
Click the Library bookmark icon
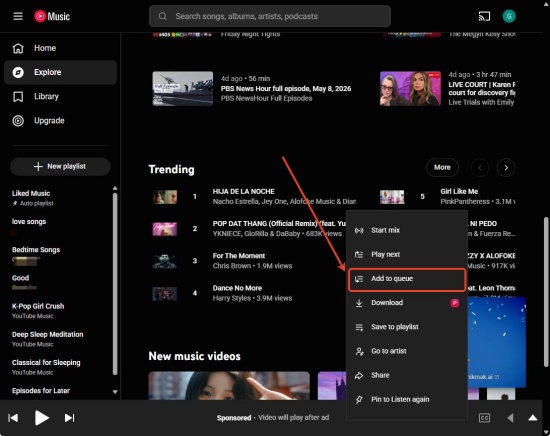point(18,96)
